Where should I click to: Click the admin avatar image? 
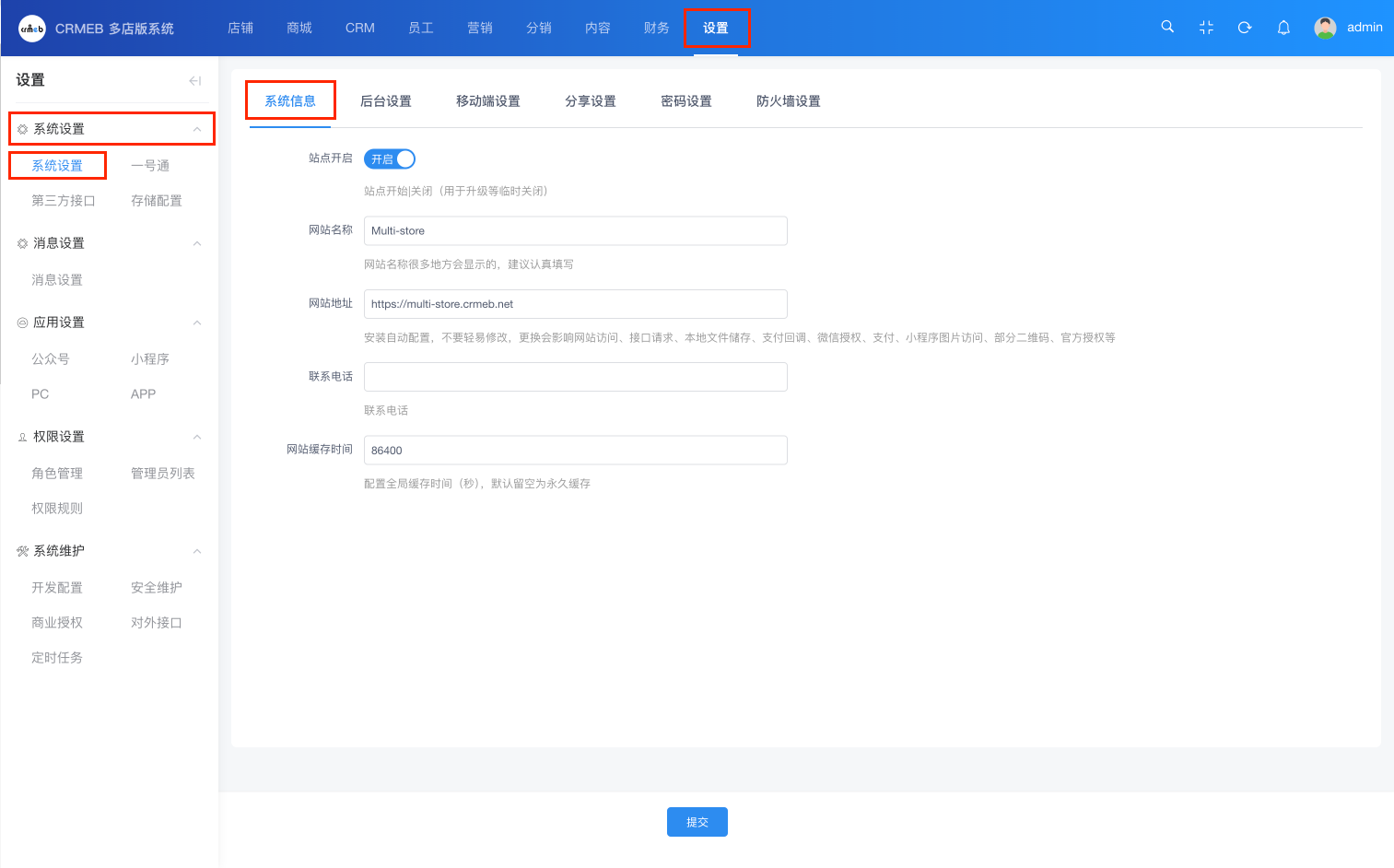click(1325, 28)
